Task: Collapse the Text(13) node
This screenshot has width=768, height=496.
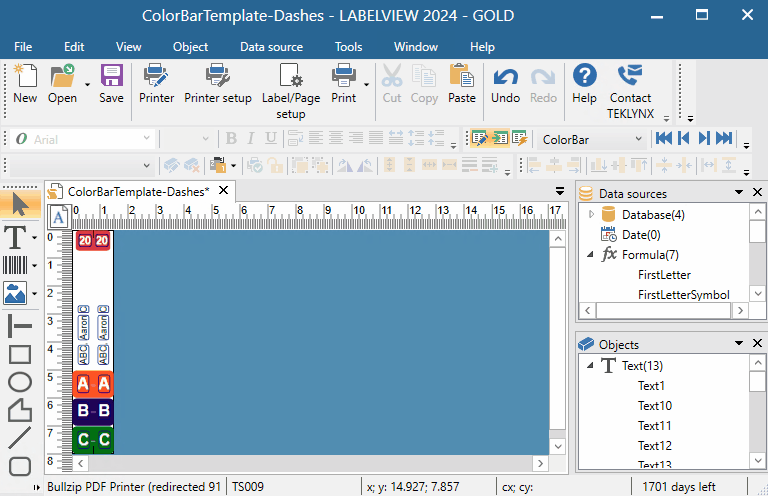Action: click(x=591, y=365)
